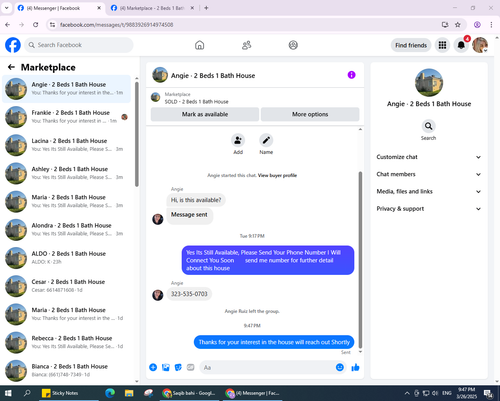Open conversation information purple icon
This screenshot has height=401, width=500.
(x=351, y=75)
